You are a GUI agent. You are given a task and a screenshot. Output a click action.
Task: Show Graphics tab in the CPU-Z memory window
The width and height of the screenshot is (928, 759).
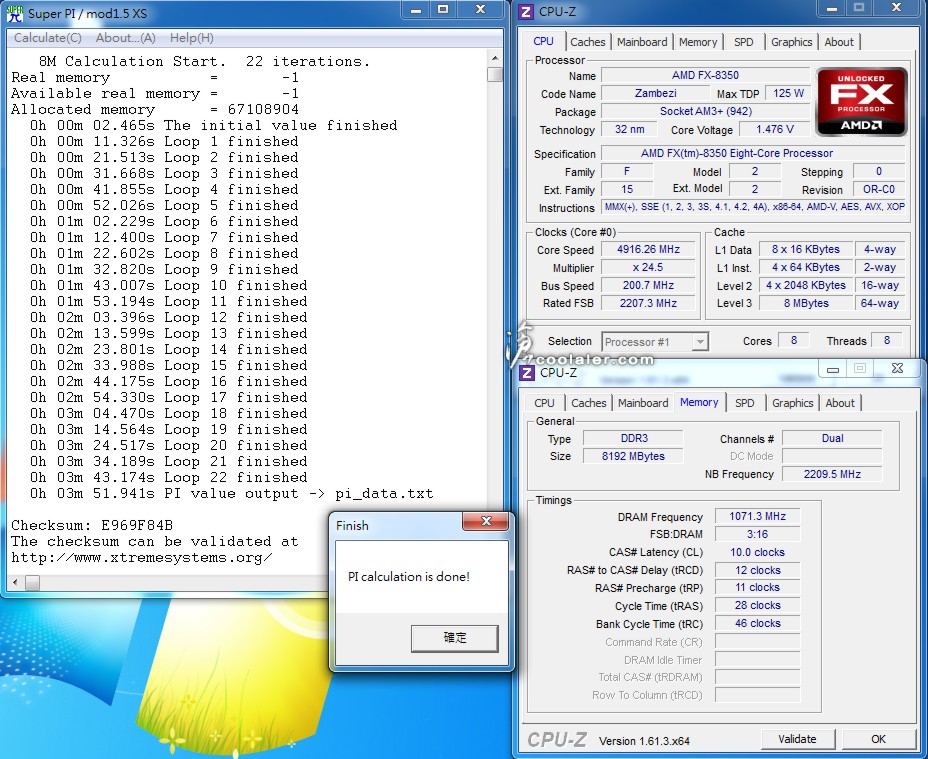point(792,403)
